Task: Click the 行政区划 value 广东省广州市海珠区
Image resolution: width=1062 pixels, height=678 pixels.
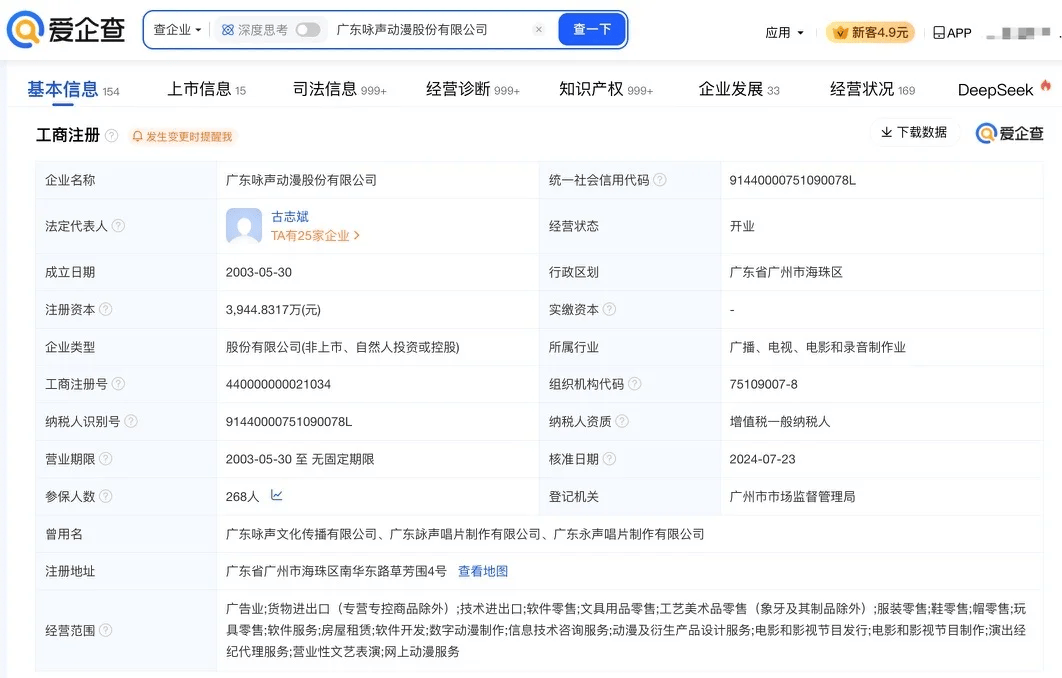Action: [x=786, y=272]
